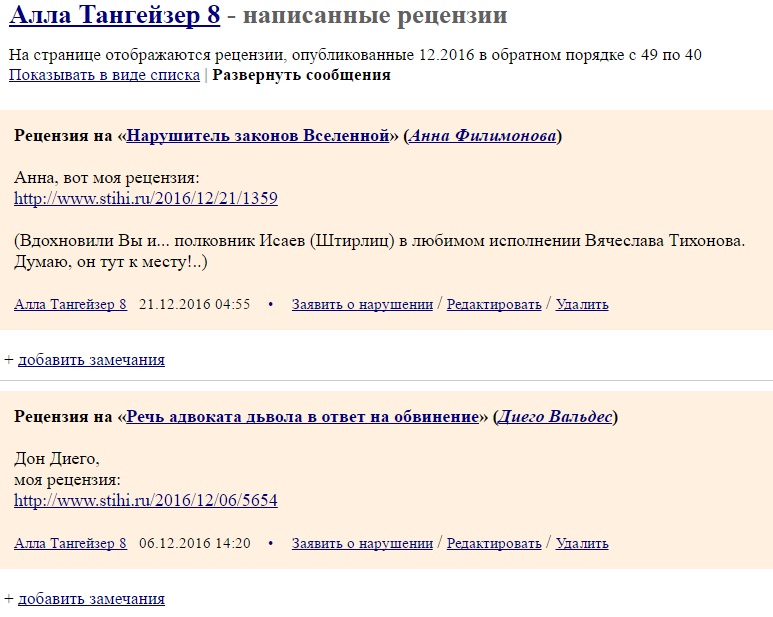
Task: Click 'Удалить' on the 21.12.2016 review
Action: tap(582, 305)
